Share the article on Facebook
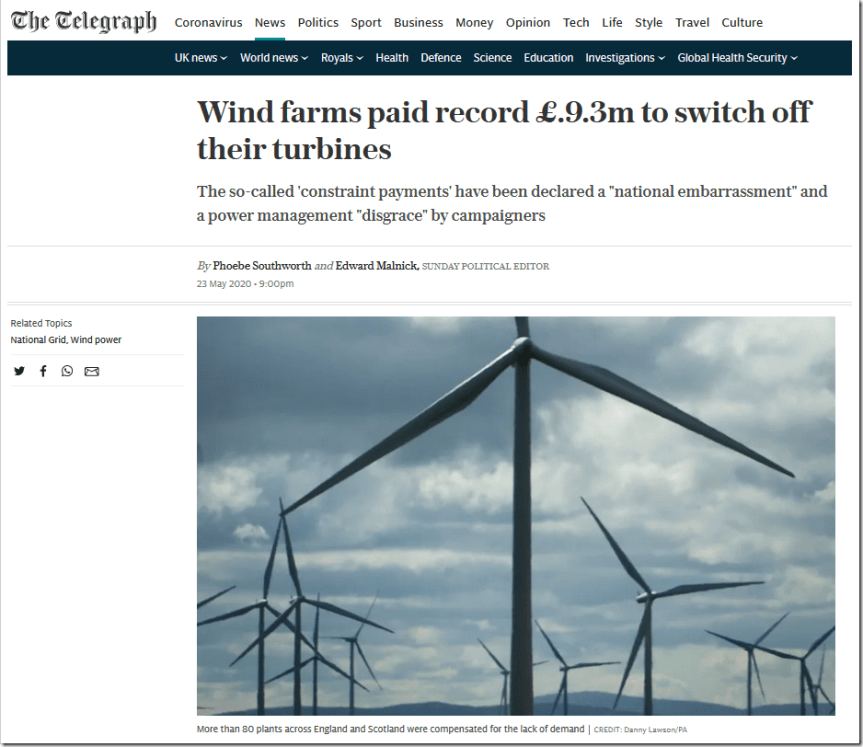This screenshot has width=863, height=747. pos(43,371)
